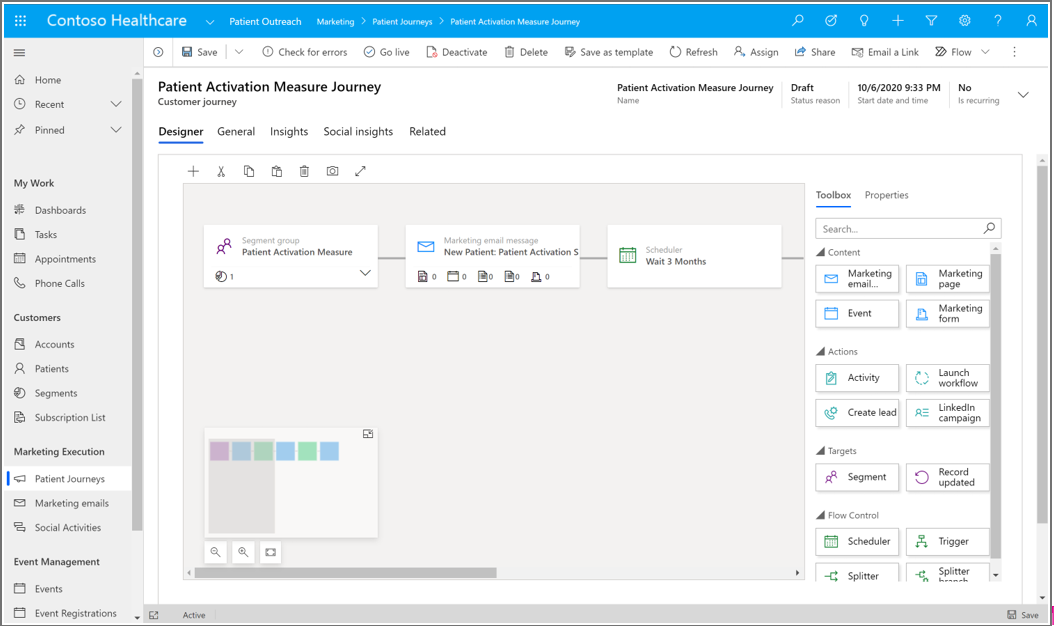Viewport: 1054px width, 626px height.
Task: Open the help question mark icon
Action: click(998, 21)
